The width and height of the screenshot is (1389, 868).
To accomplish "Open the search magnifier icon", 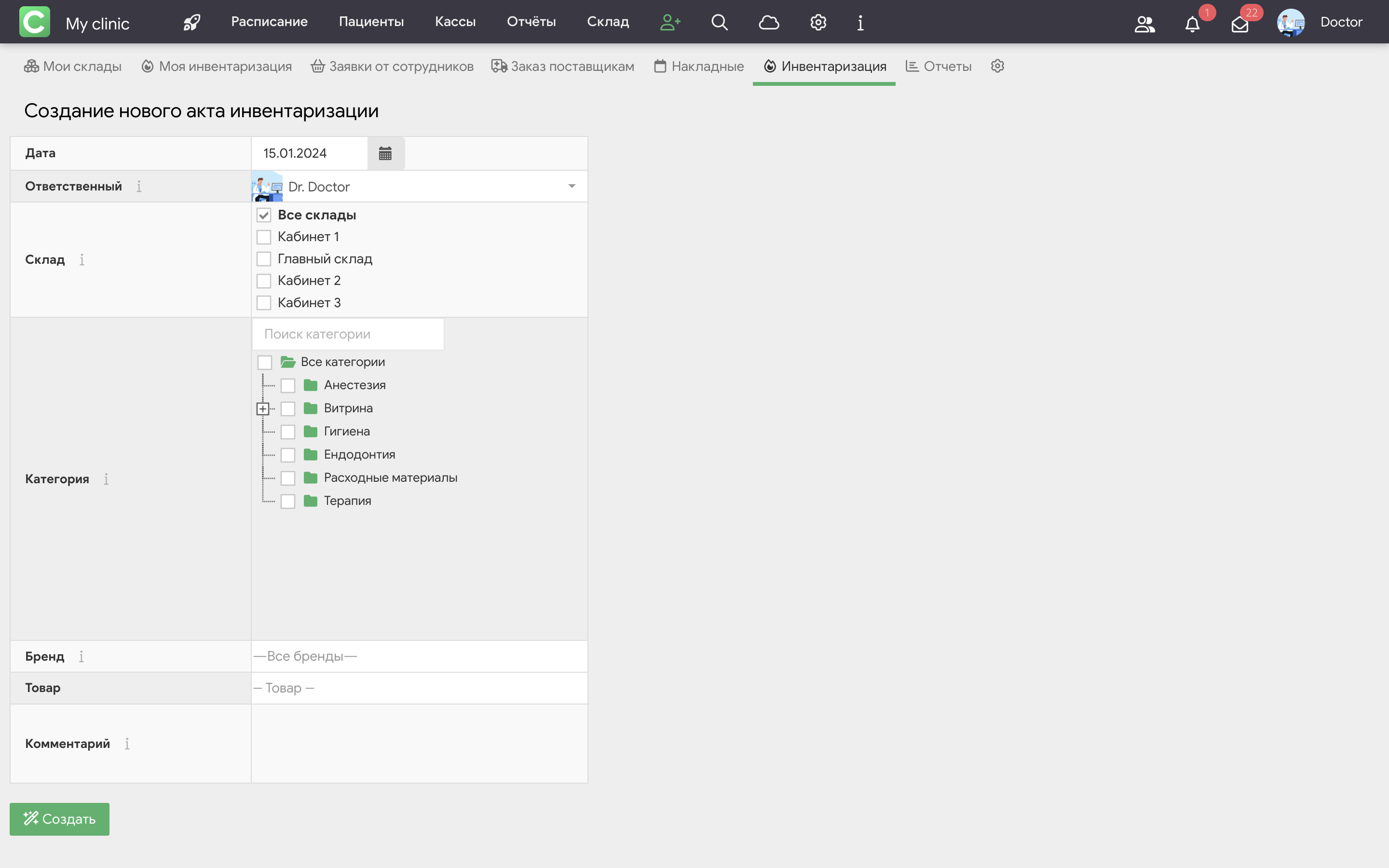I will coord(719,22).
